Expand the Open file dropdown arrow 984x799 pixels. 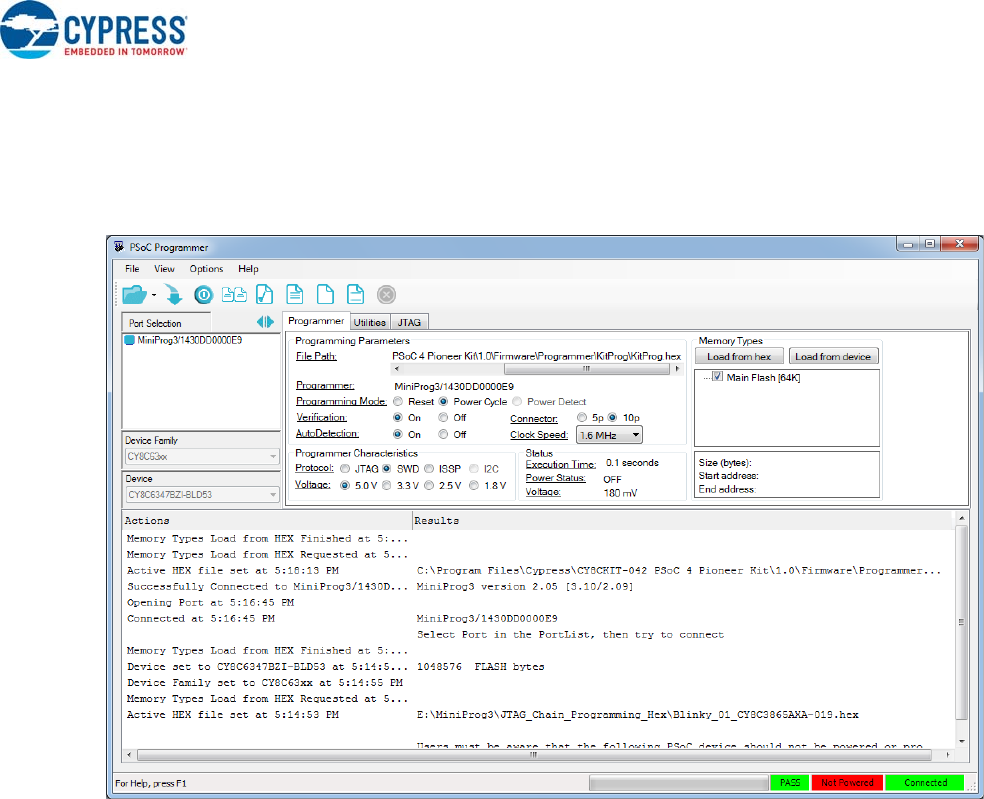point(154,295)
